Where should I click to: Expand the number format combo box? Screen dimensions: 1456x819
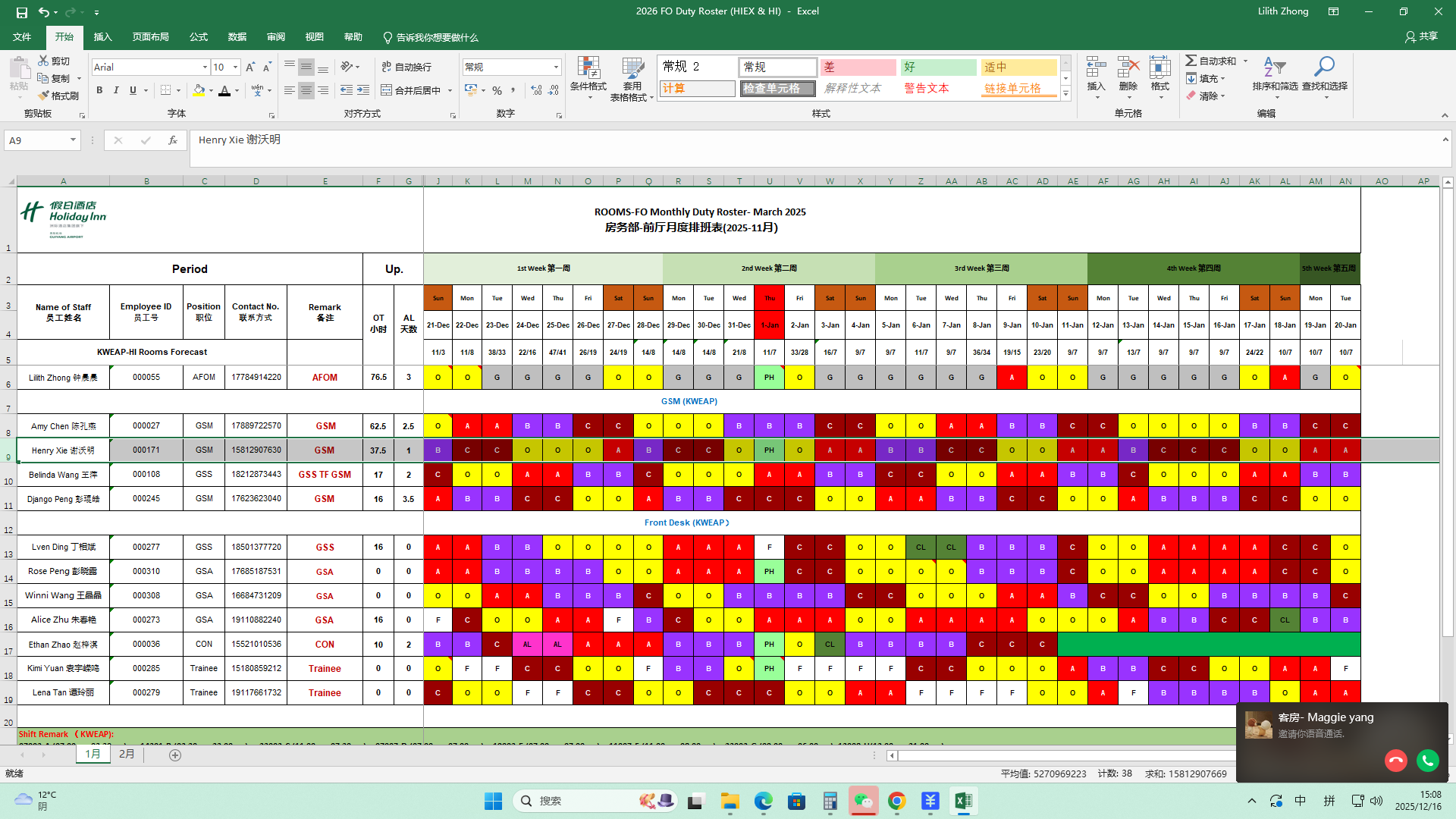556,67
